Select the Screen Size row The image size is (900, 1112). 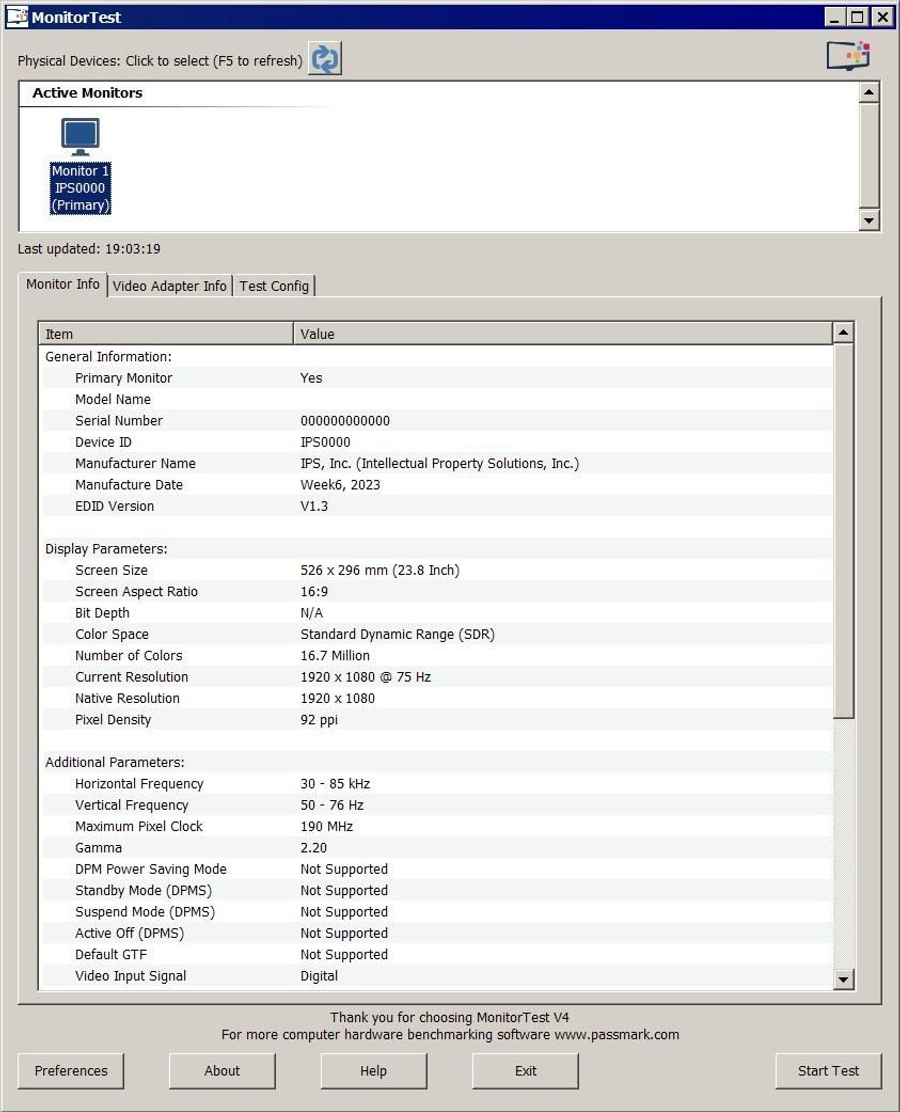coord(437,570)
